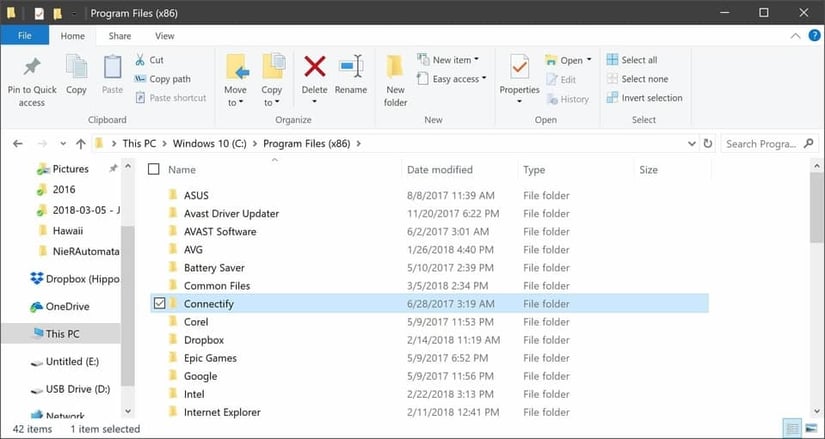Open the Move to dropdown
The width and height of the screenshot is (825, 439).
[x=236, y=96]
